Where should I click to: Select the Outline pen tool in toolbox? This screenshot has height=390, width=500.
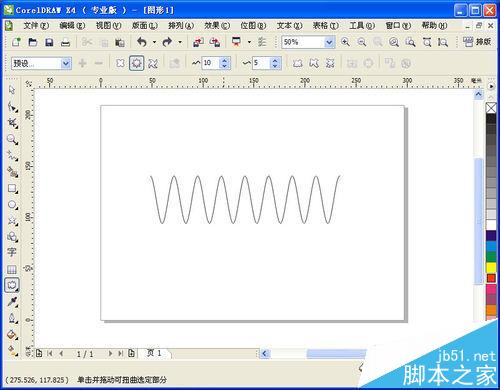pos(12,318)
